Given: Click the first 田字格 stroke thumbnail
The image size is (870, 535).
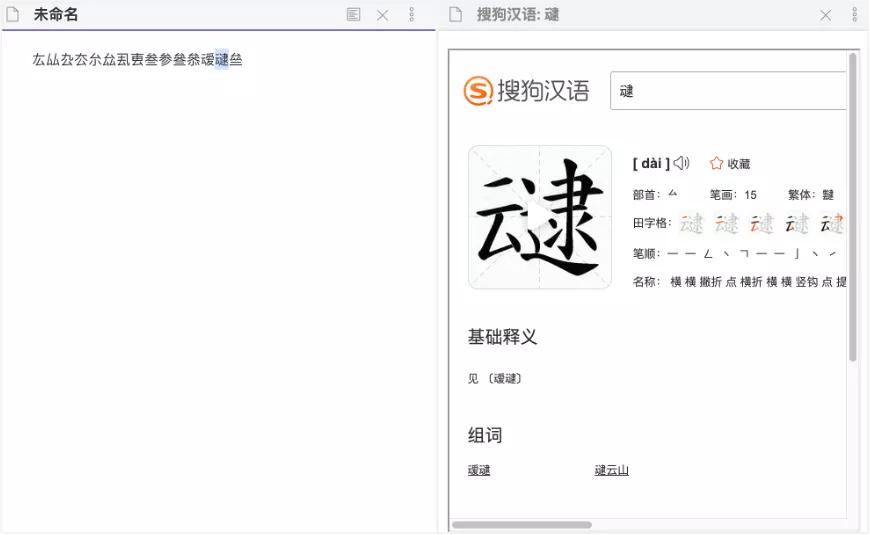Looking at the screenshot, I should pyautogui.click(x=691, y=224).
